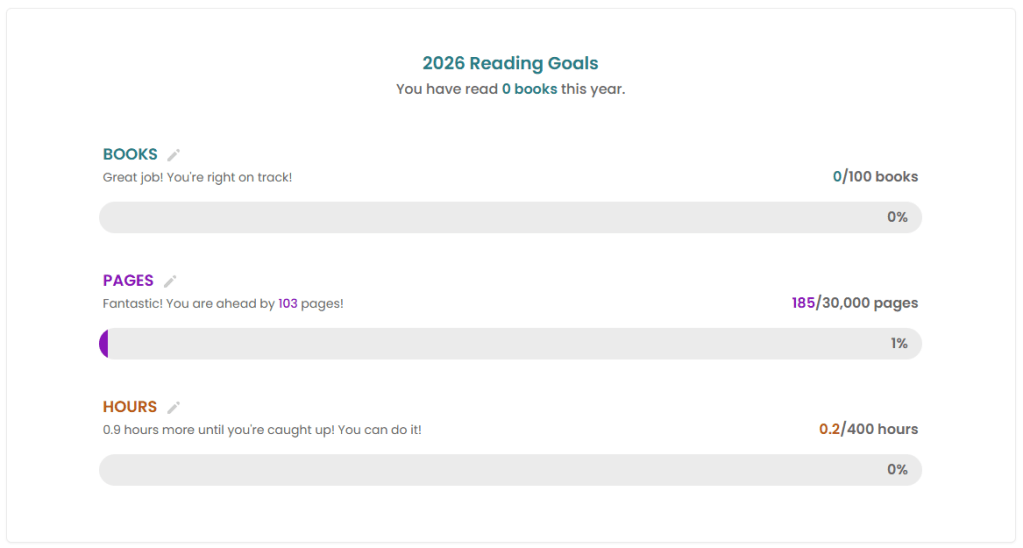
Task: Select the HOURS goal heading
Action: click(130, 406)
